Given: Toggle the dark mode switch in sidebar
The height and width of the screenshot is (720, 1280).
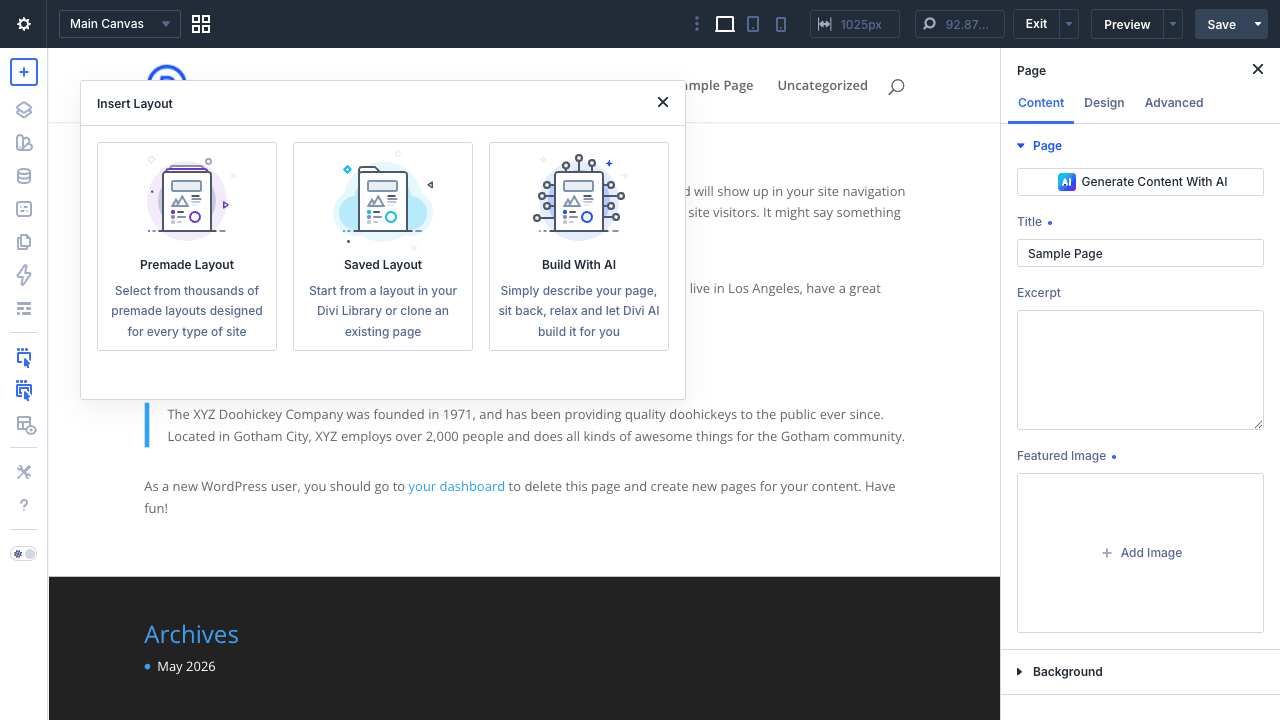Looking at the screenshot, I should 24,554.
